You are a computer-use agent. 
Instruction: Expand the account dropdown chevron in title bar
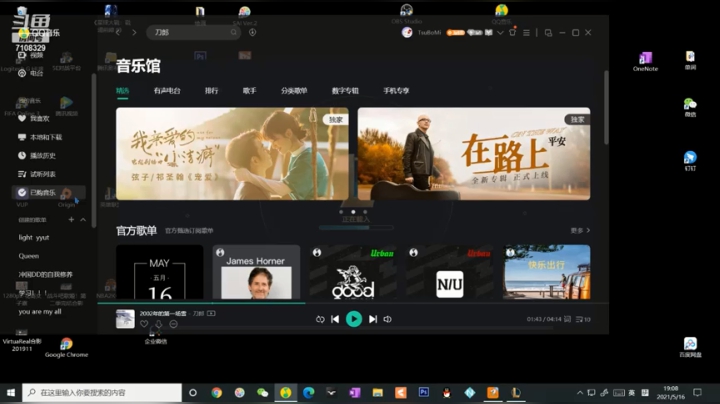(500, 33)
